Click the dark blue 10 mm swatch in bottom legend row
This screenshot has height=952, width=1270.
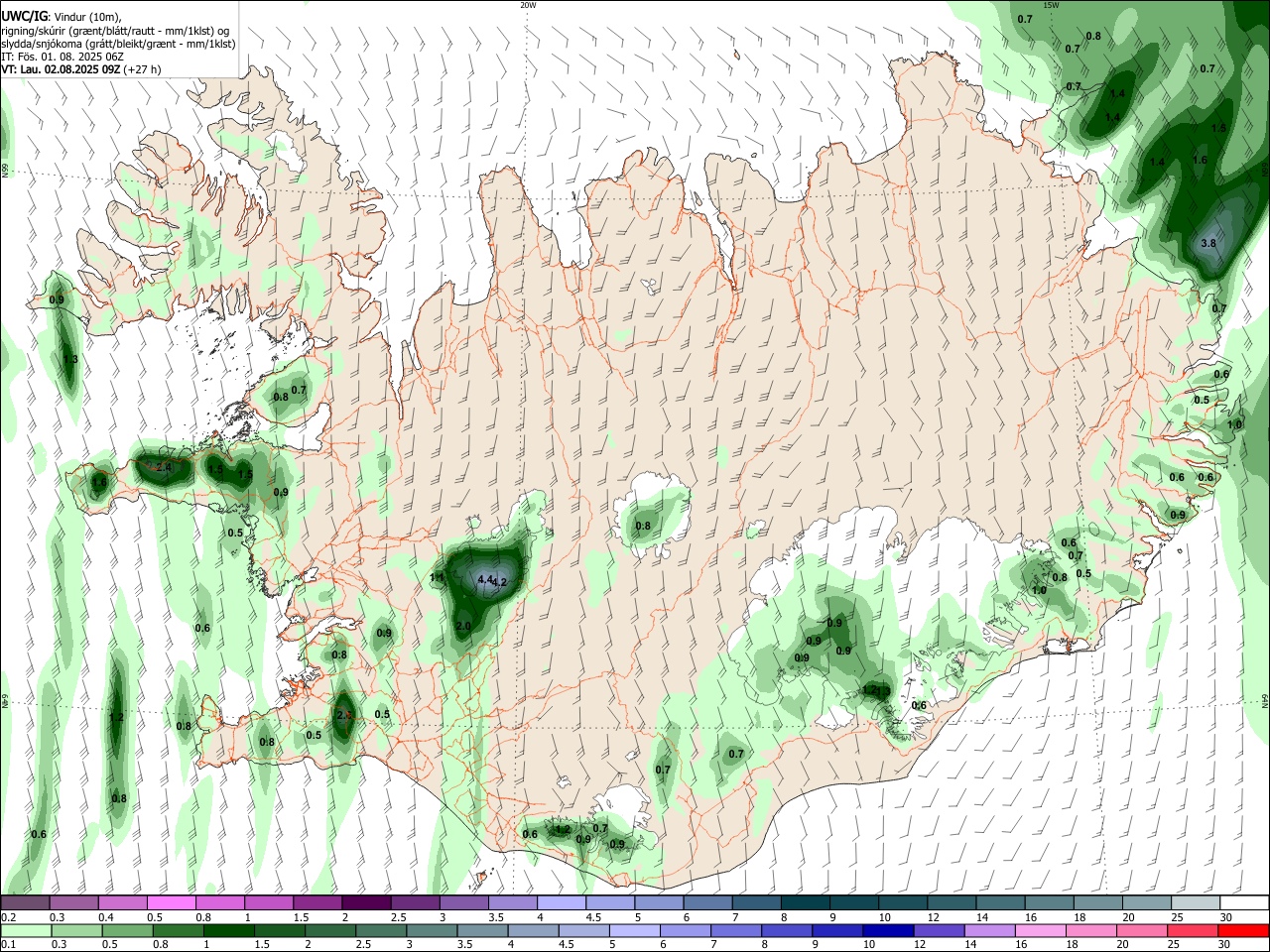tap(887, 930)
